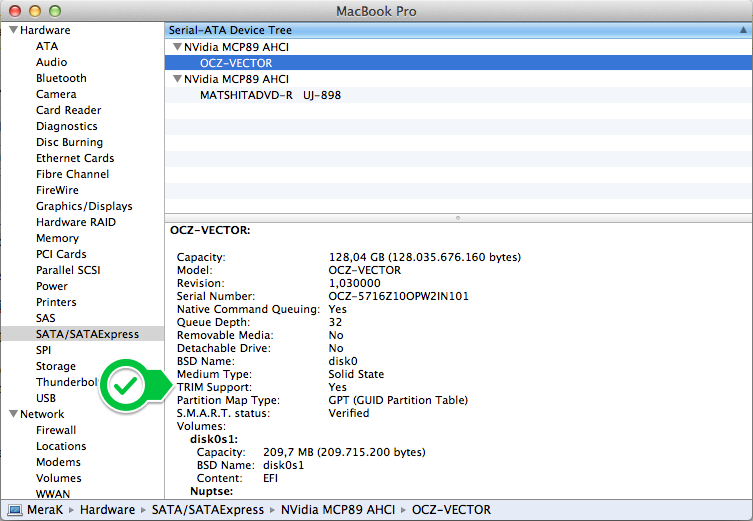Viewport: 753px width, 521px height.
Task: Open Fibre Channel section
Action: coord(73,174)
